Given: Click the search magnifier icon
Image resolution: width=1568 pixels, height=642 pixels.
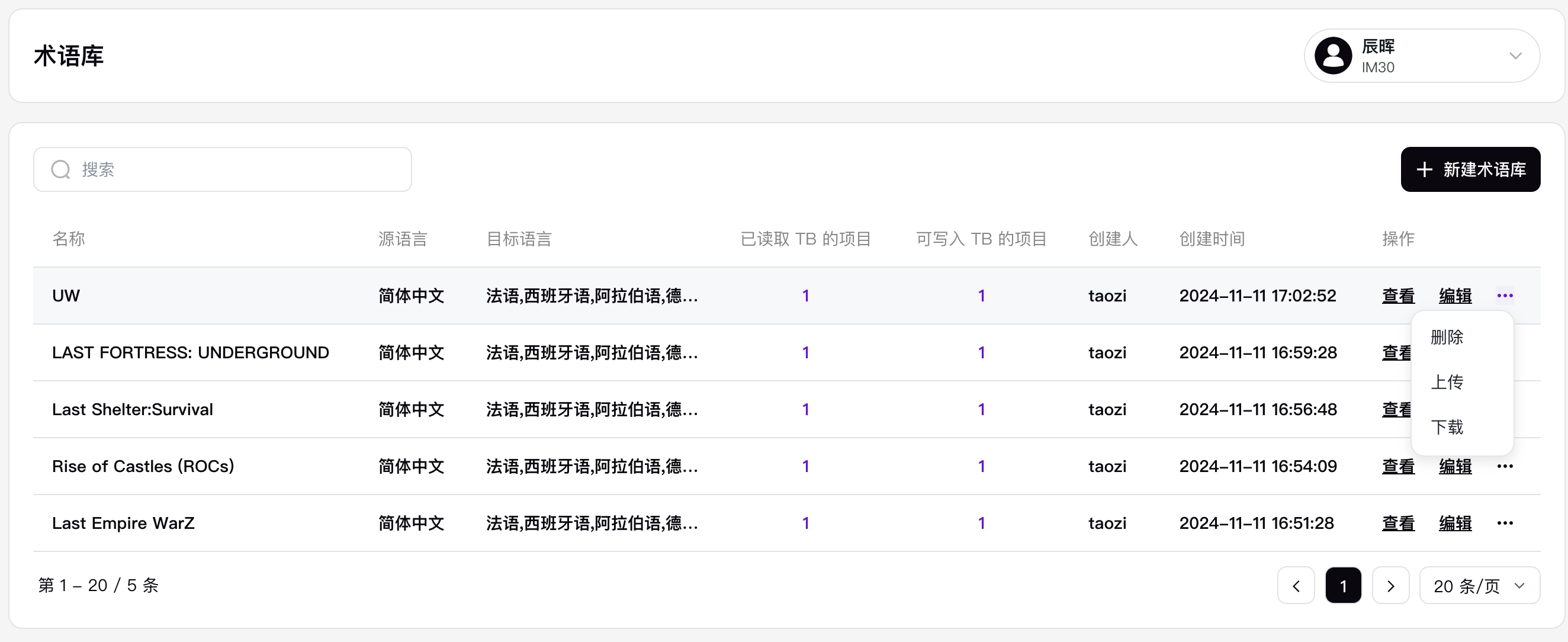Looking at the screenshot, I should pyautogui.click(x=60, y=169).
